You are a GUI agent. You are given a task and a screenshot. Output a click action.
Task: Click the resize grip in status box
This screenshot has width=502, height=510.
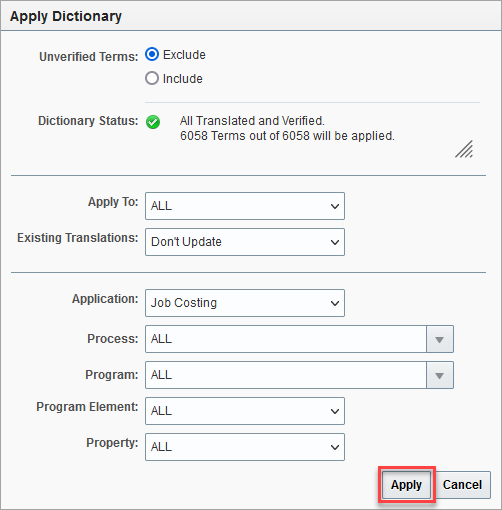[x=464, y=149]
